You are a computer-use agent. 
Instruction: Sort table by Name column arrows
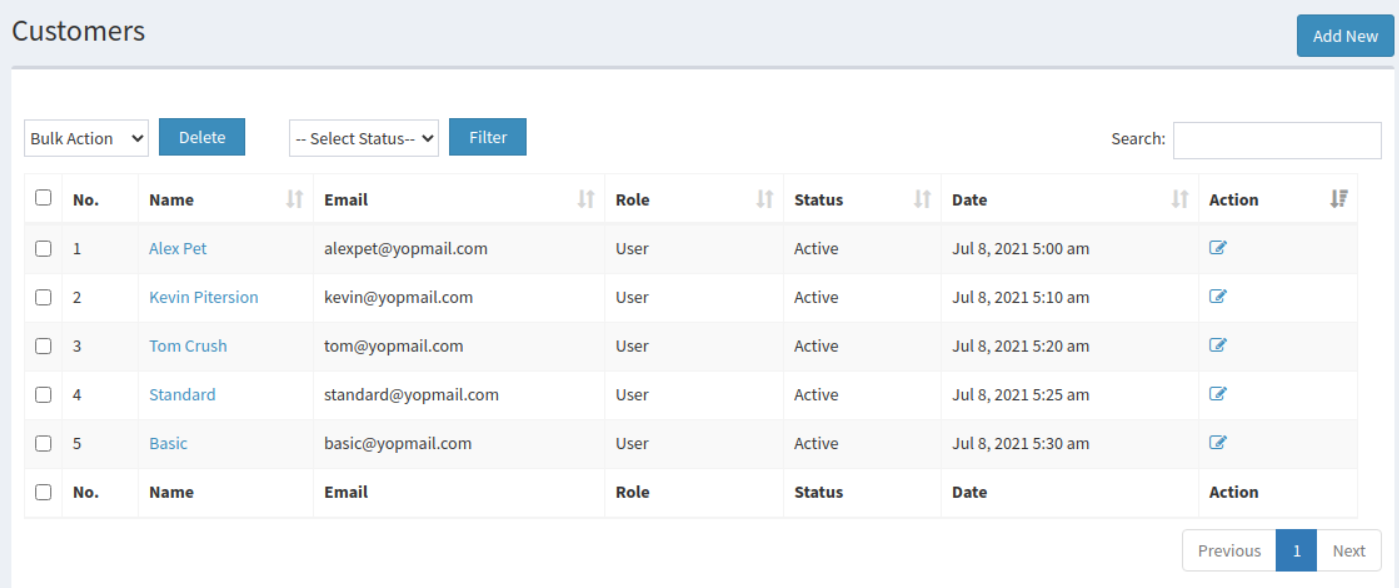click(x=294, y=199)
